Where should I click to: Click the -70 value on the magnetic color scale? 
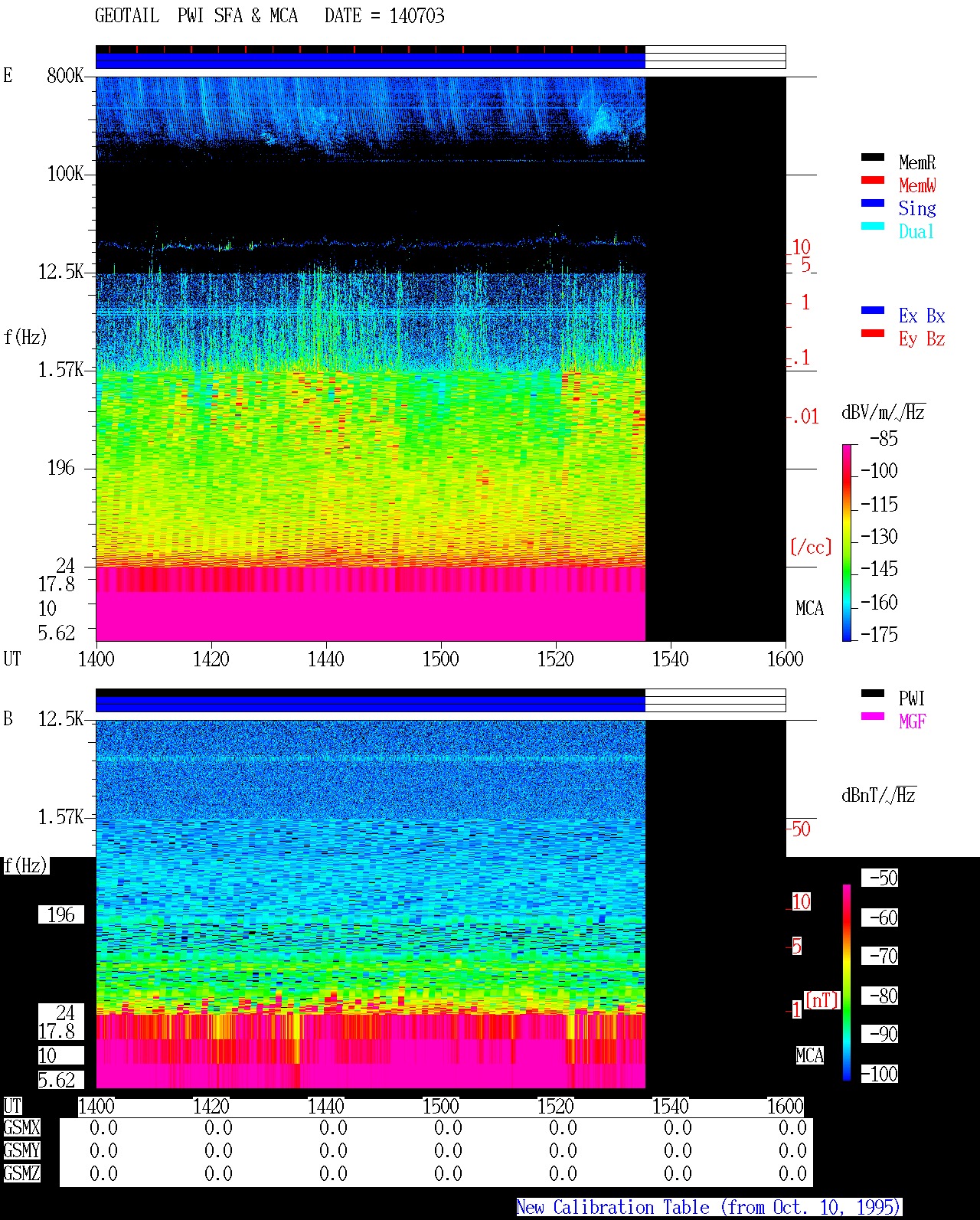tap(884, 956)
